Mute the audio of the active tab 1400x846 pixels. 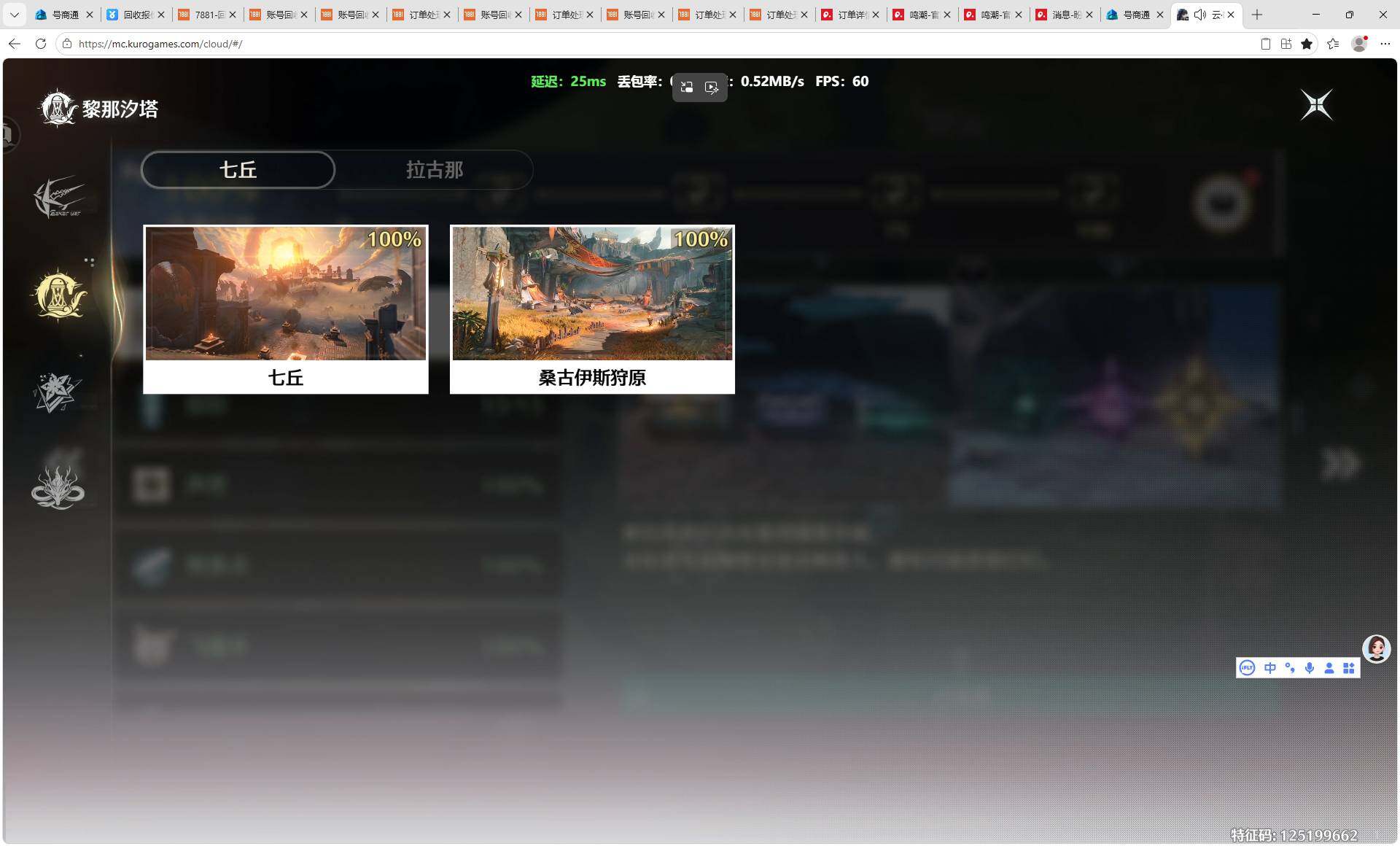(1199, 15)
